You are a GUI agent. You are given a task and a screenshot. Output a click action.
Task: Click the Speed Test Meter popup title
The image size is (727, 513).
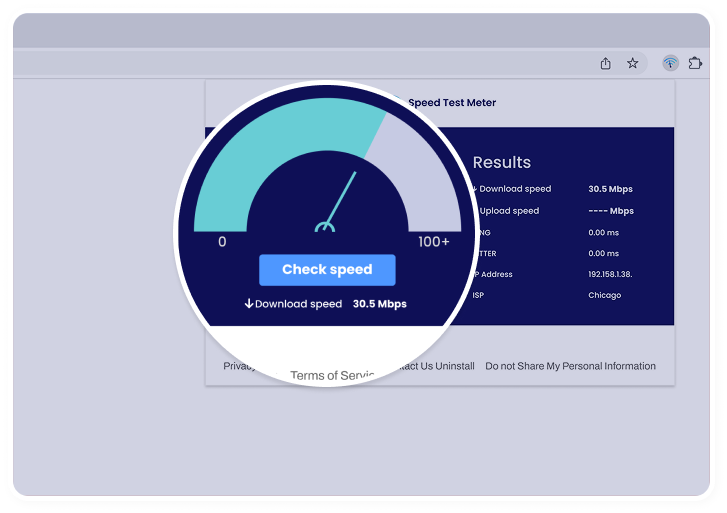click(x=452, y=103)
